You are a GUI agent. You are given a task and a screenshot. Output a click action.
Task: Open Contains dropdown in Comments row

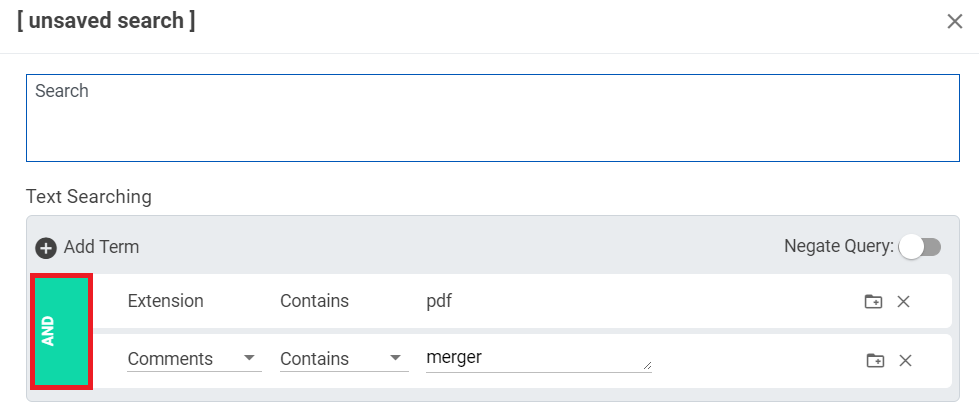tap(344, 359)
